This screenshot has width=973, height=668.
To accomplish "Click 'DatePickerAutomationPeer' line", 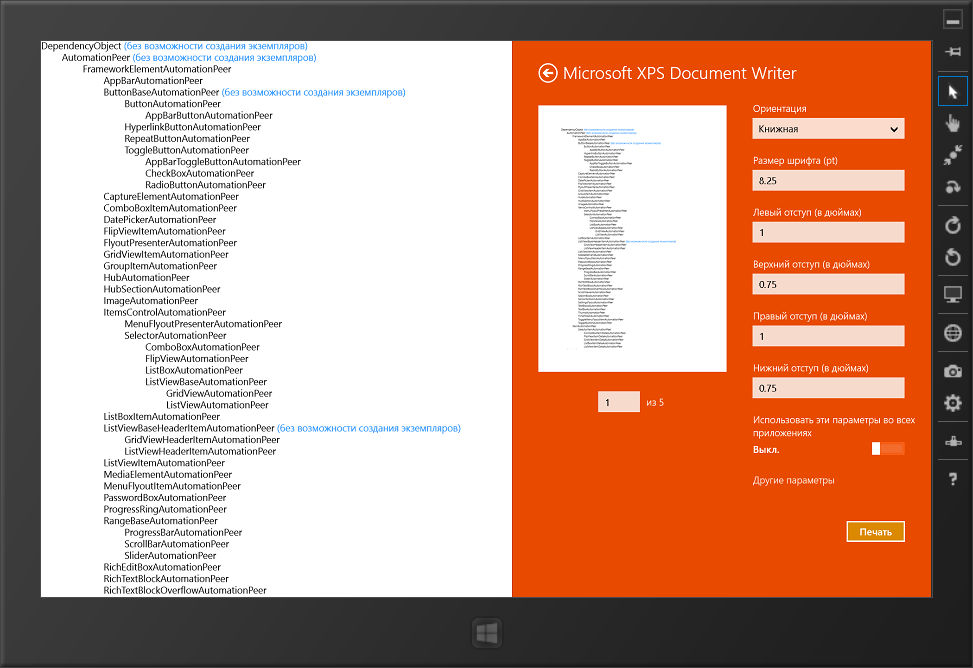I will coord(159,220).
